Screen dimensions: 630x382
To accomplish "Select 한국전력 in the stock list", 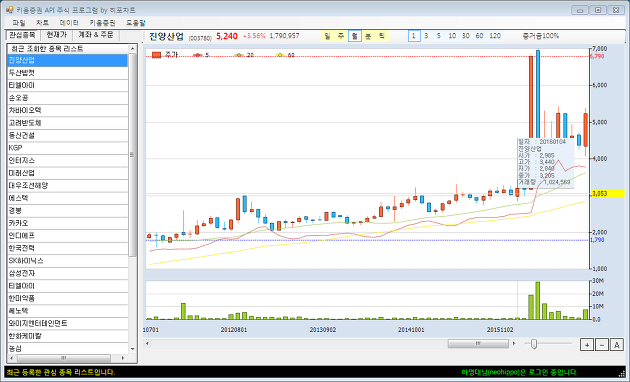I will [x=68, y=248].
